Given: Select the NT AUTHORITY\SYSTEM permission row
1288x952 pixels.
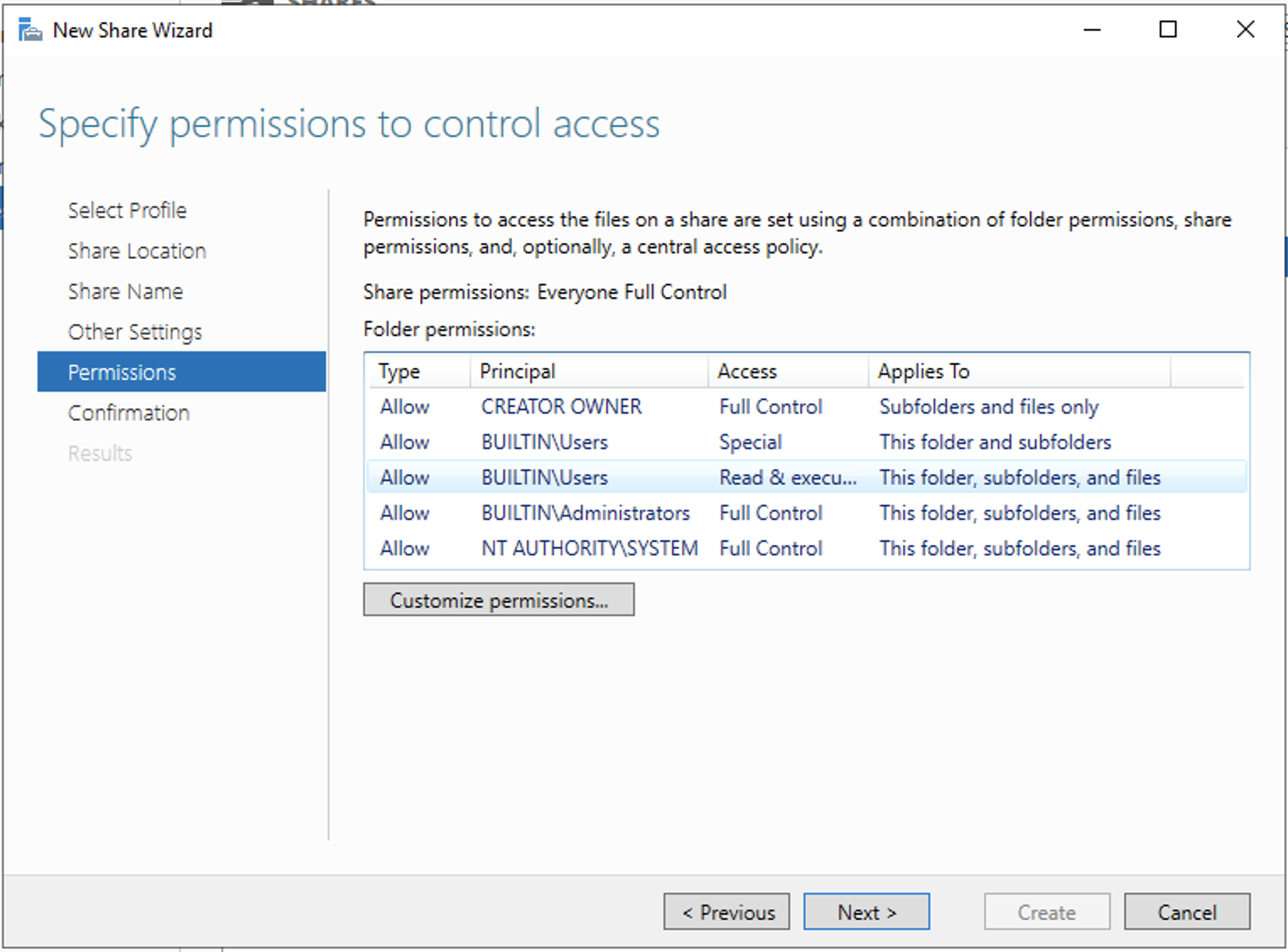Looking at the screenshot, I should pyautogui.click(x=589, y=549).
